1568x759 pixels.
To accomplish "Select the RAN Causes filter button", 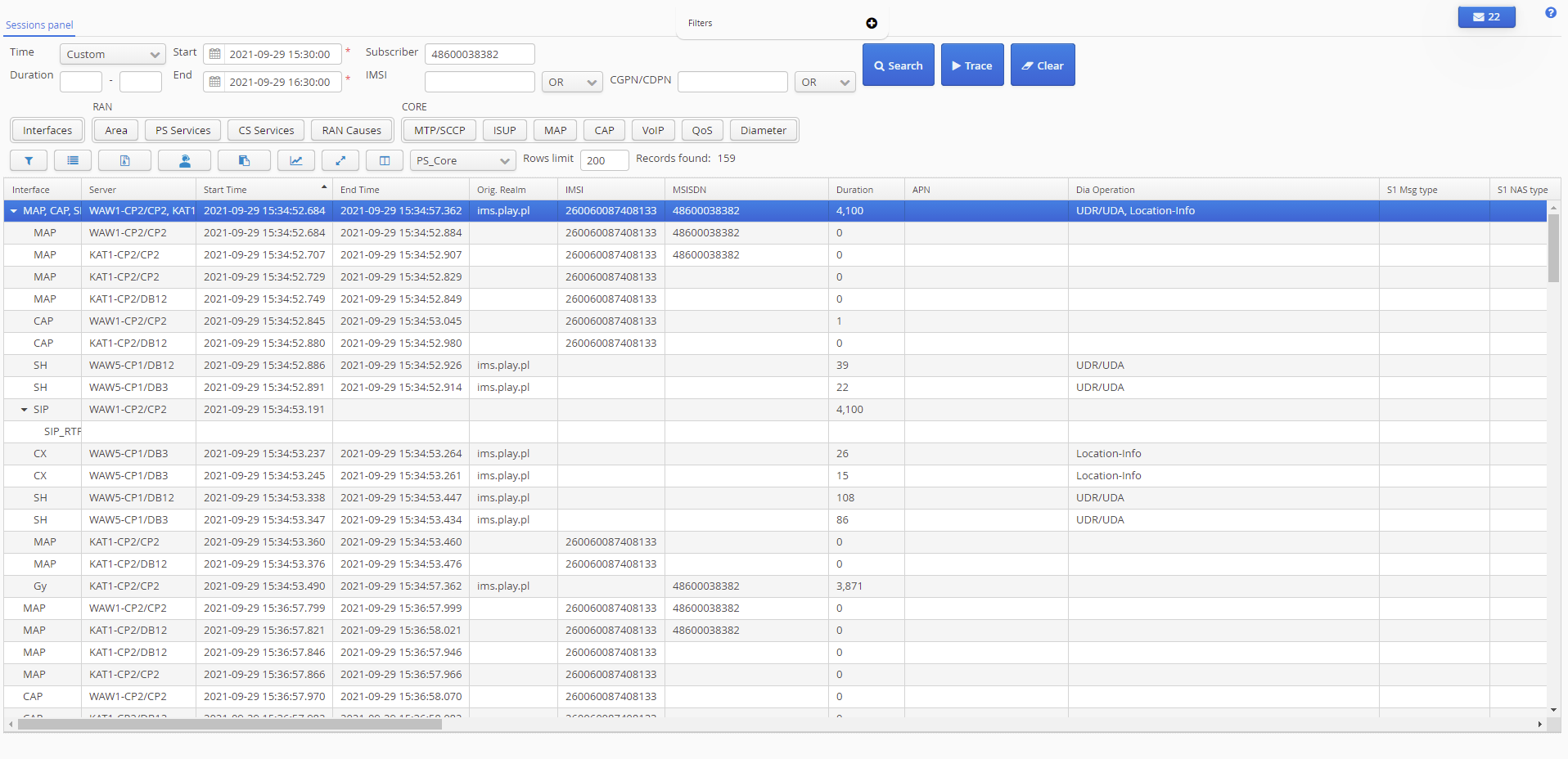I will pos(352,130).
